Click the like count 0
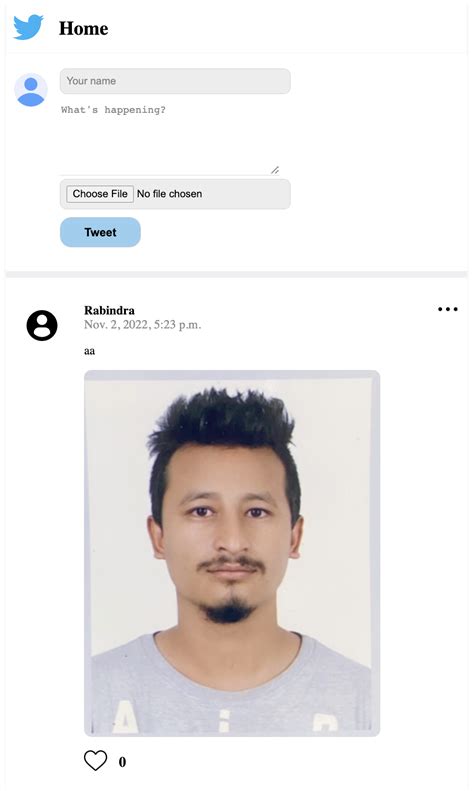Screen dimensions: 474x791 (x=122, y=762)
